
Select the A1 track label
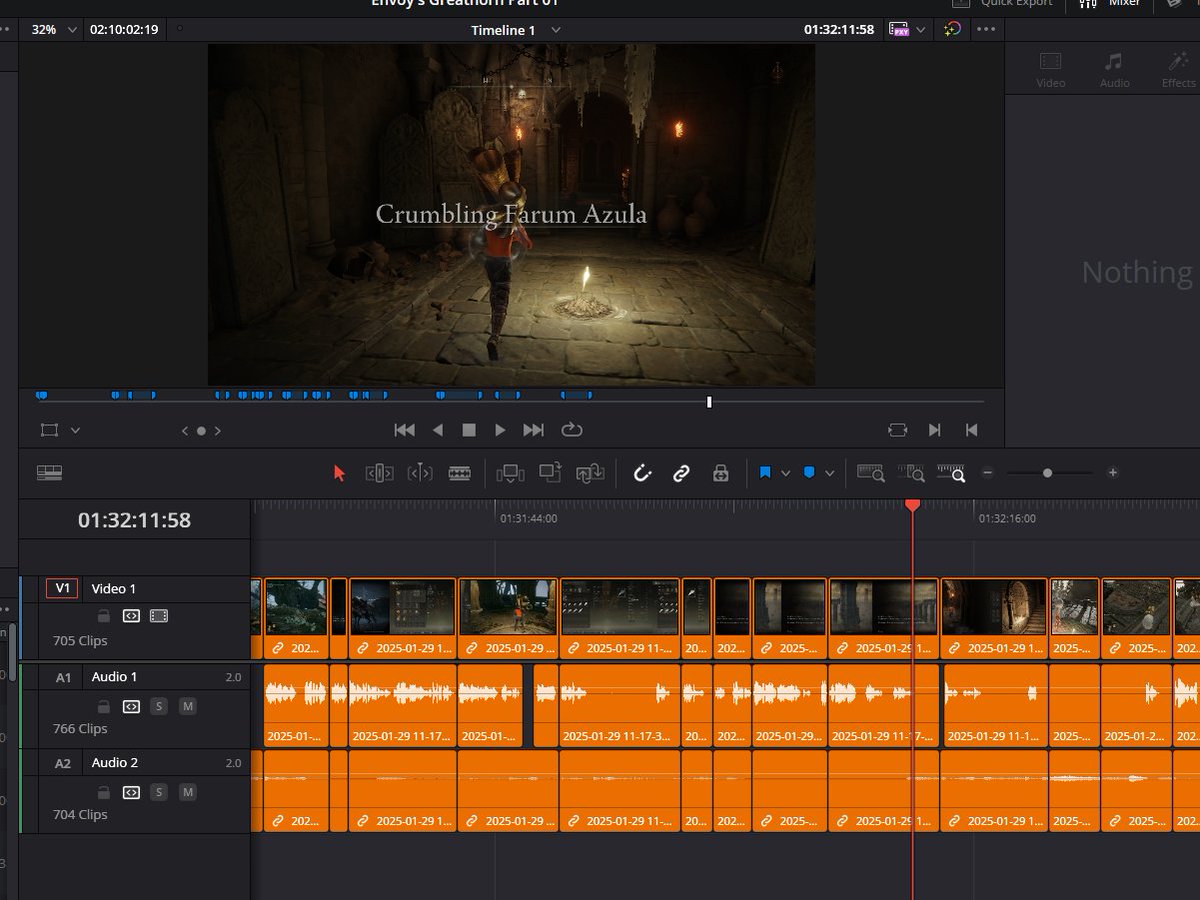tap(63, 677)
